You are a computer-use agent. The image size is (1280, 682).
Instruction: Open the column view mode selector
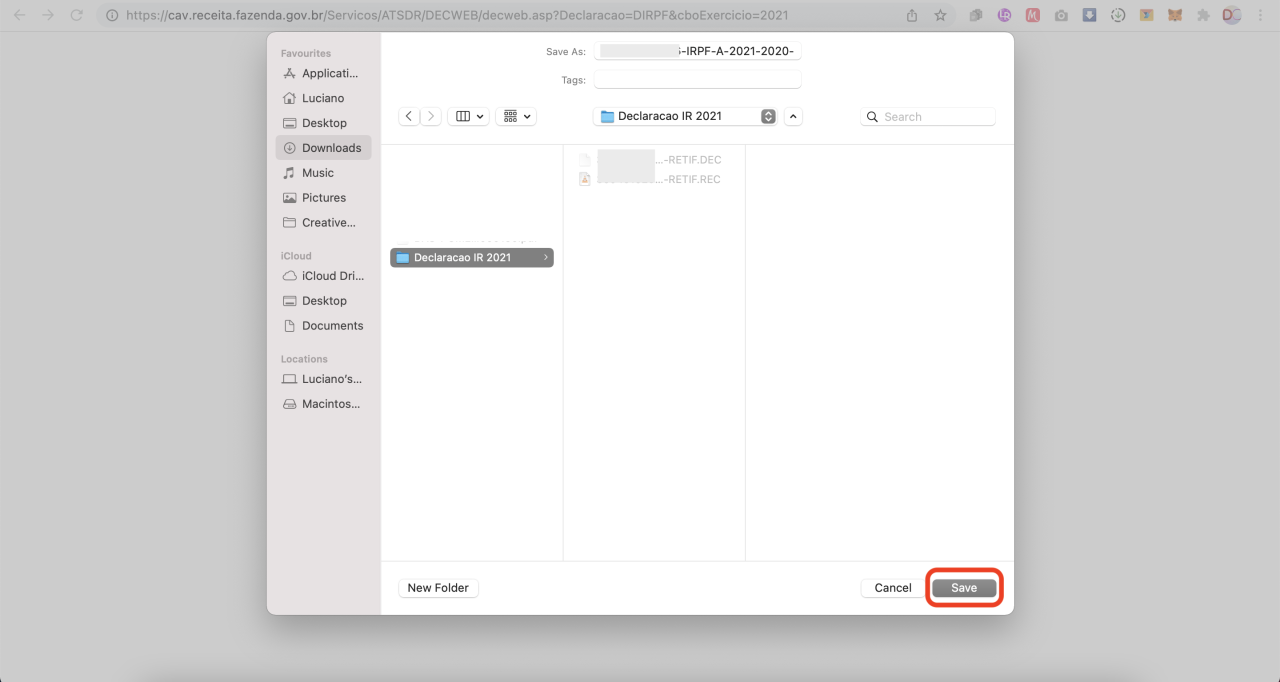[468, 116]
